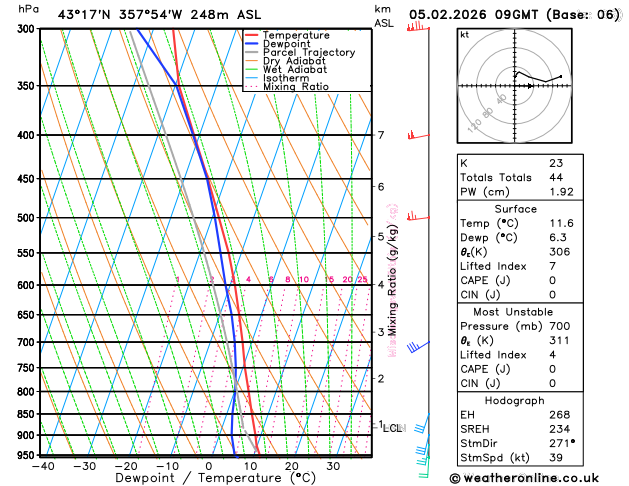Click the 'Hodograph' section heading

[x=515, y=401]
